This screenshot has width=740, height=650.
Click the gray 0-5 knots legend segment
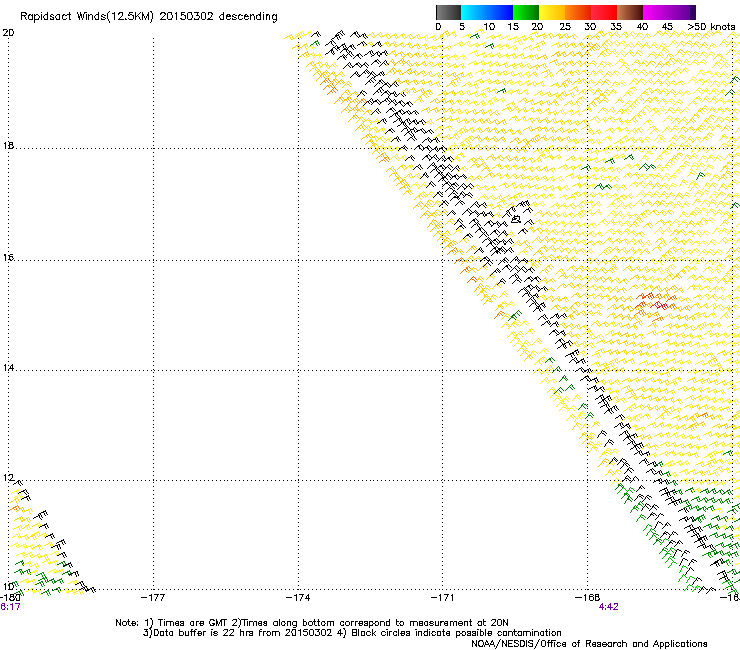pyautogui.click(x=448, y=12)
